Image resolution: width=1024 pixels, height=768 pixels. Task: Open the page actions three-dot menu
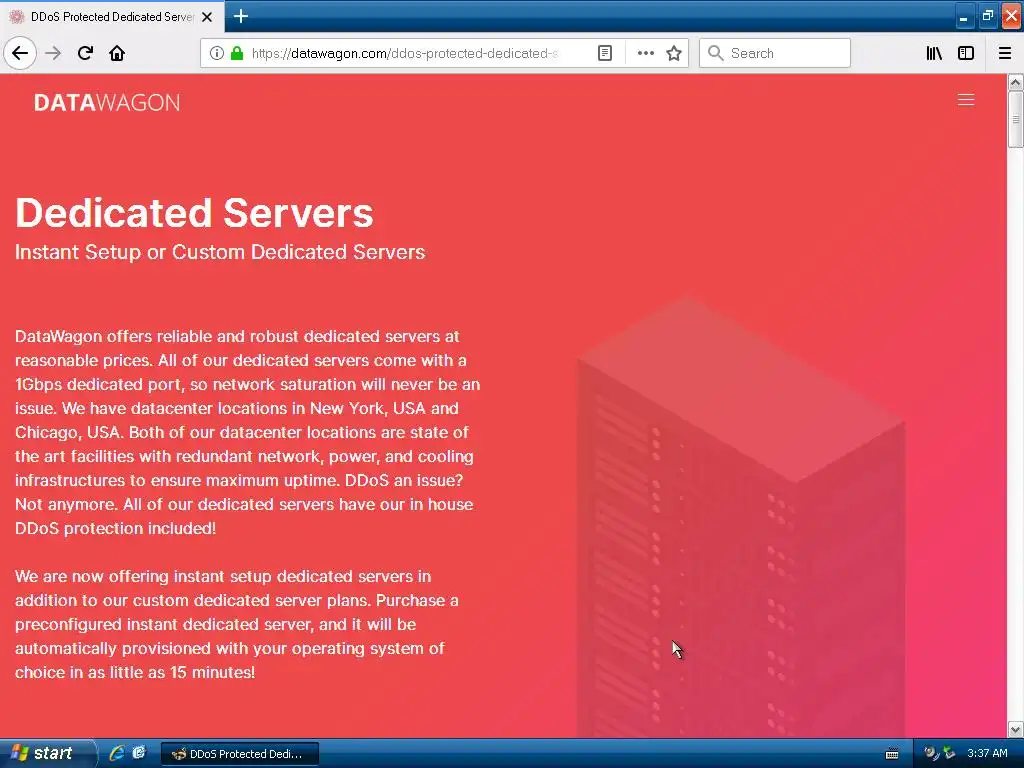(645, 53)
